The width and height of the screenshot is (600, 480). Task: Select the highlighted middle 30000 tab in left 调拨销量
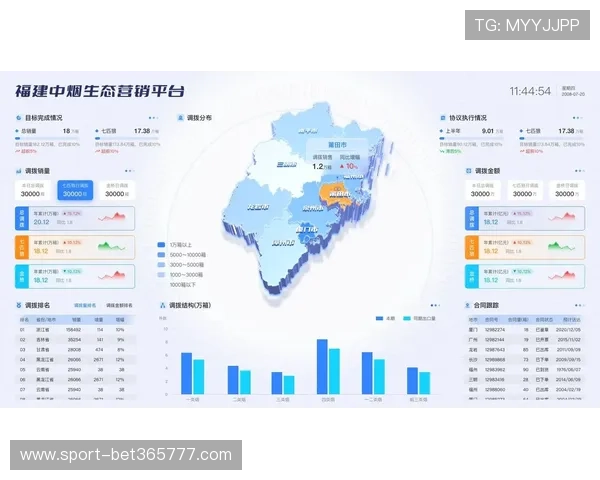click(75, 189)
